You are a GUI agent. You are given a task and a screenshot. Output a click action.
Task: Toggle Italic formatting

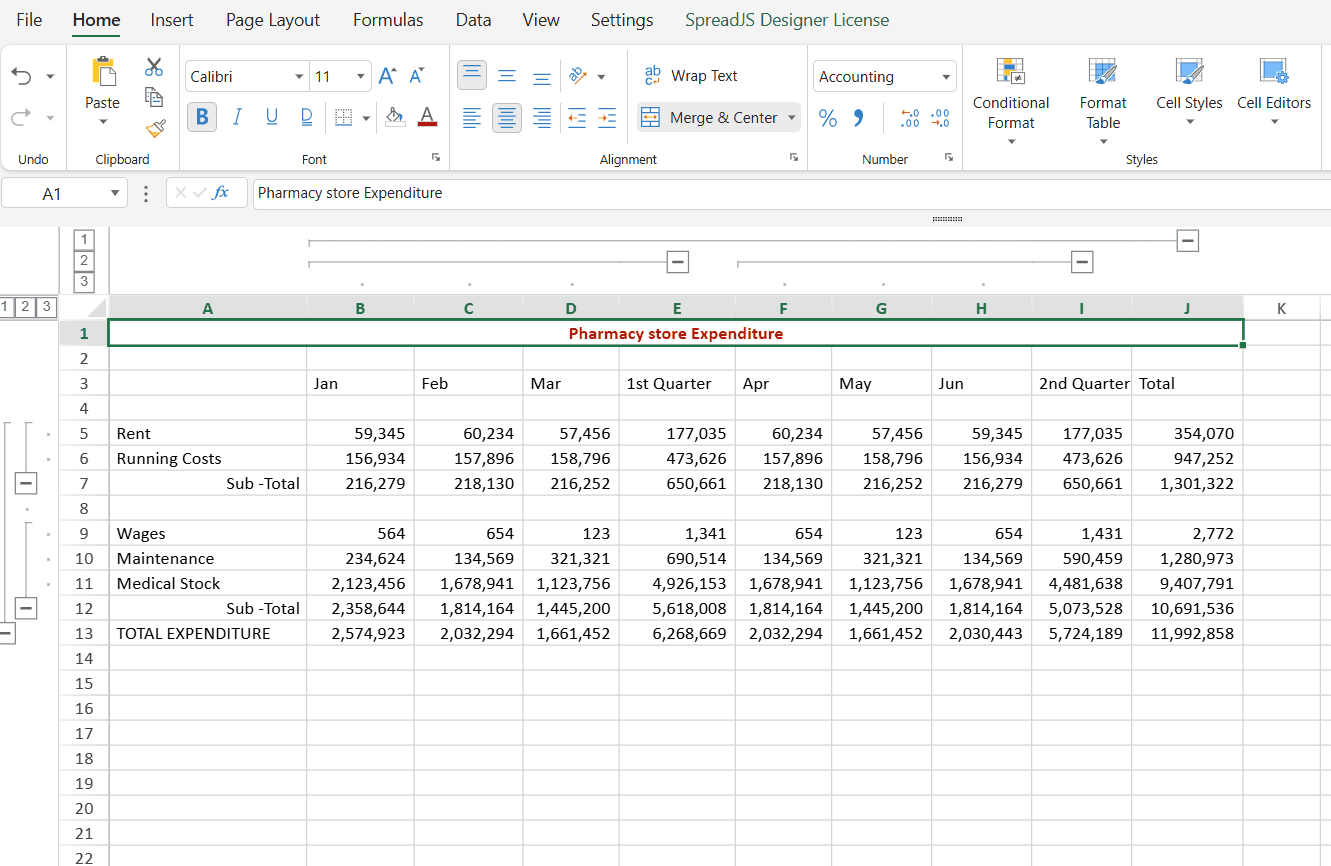pyautogui.click(x=237, y=118)
